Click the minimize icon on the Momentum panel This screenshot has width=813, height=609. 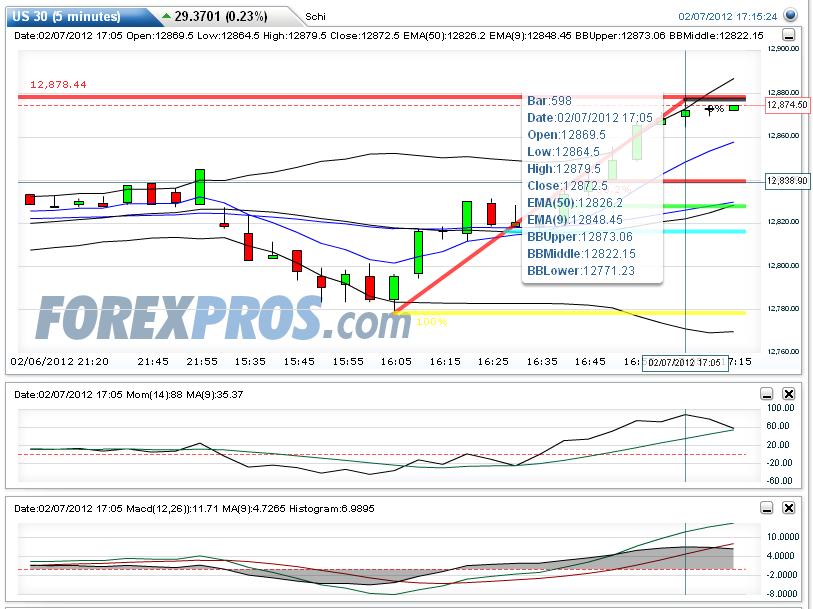tap(767, 392)
